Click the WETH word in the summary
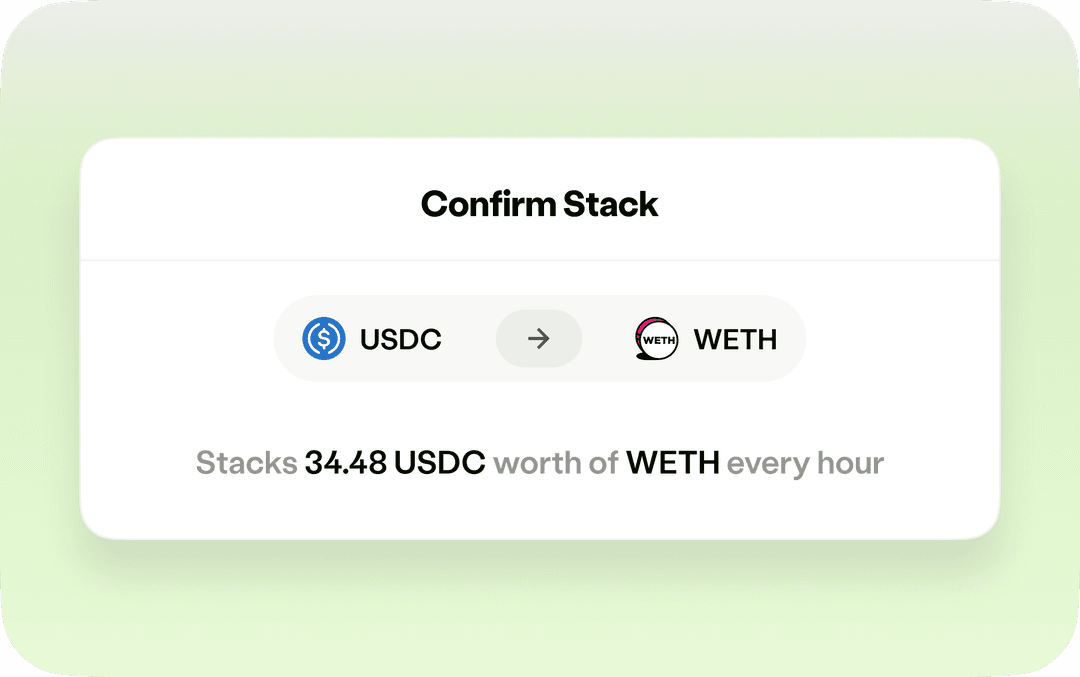 pos(674,462)
